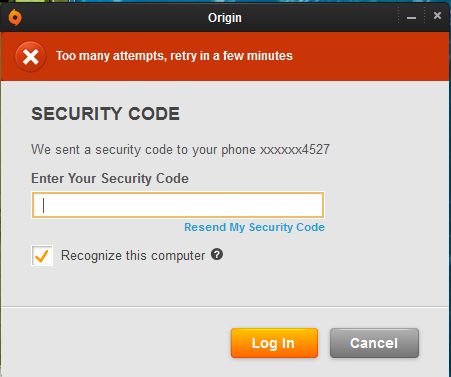This screenshot has height=377, width=451.
Task: Click the dotted grip left of minimize
Action: pyautogui.click(x=399, y=16)
